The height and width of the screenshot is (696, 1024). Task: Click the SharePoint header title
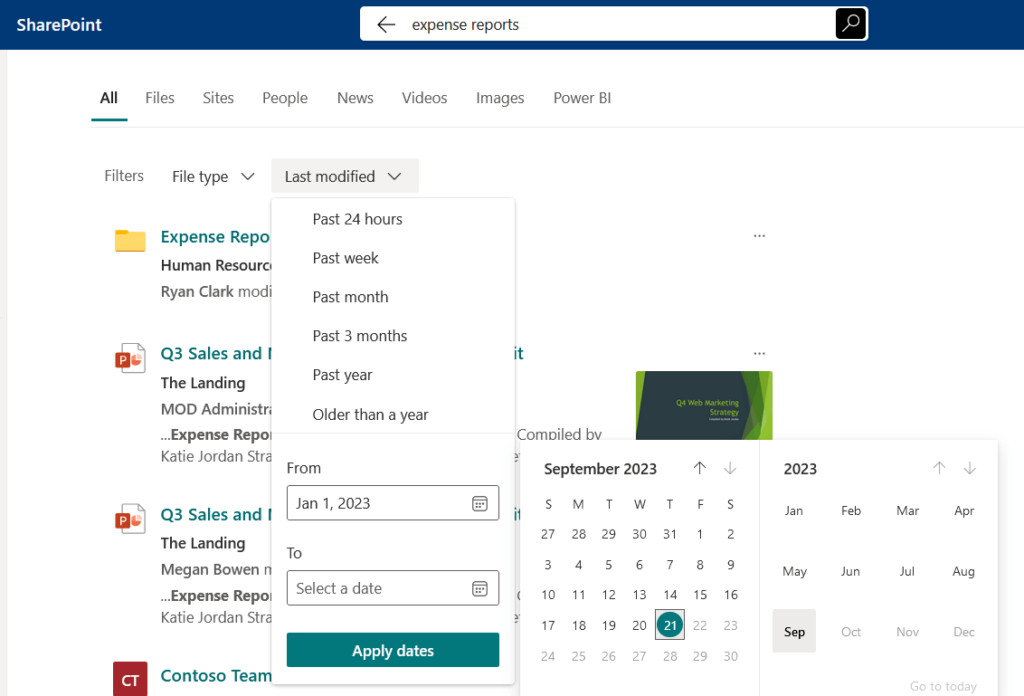59,25
